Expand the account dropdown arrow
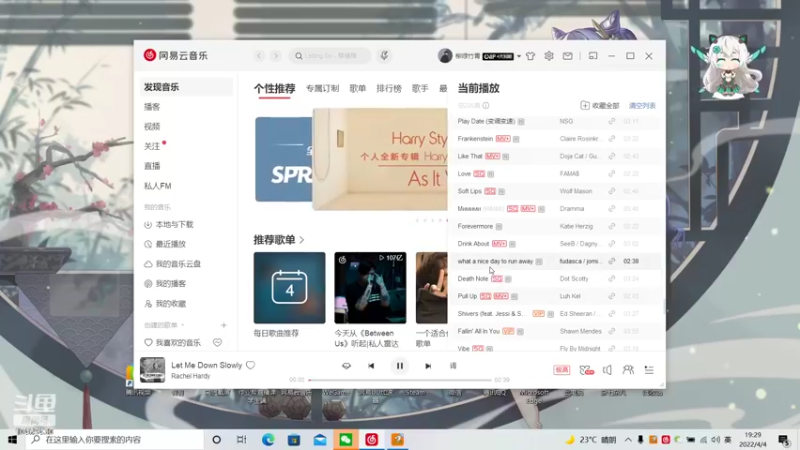This screenshot has height=450, width=800. point(519,56)
